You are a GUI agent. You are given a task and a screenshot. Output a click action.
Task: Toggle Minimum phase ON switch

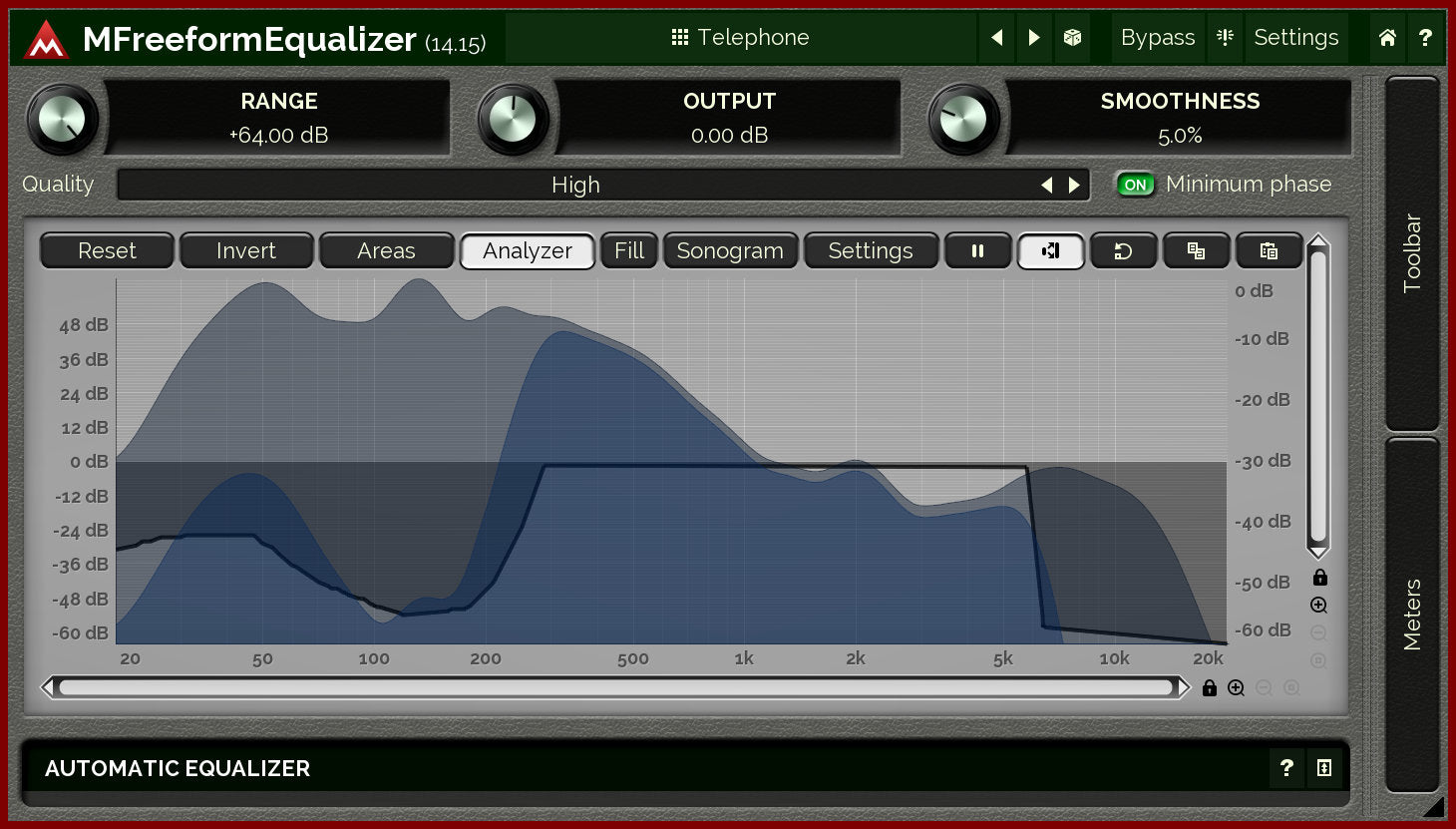[x=1135, y=185]
